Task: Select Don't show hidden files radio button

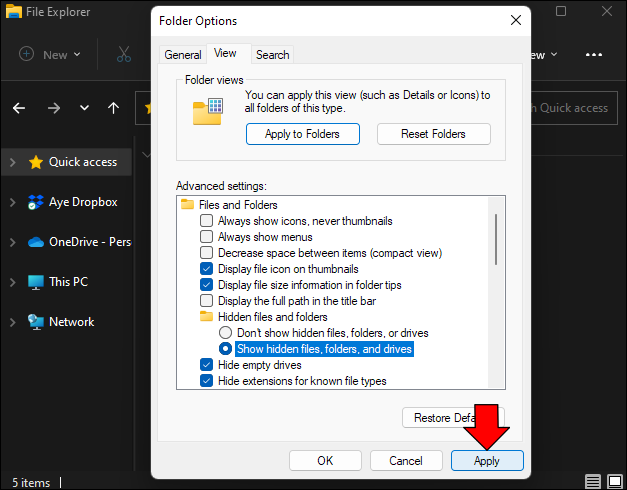Action: 226,333
